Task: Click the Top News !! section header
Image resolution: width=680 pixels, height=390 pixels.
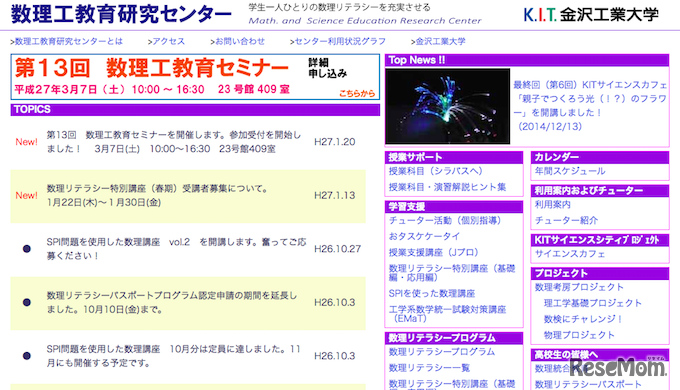Action: click(x=527, y=60)
